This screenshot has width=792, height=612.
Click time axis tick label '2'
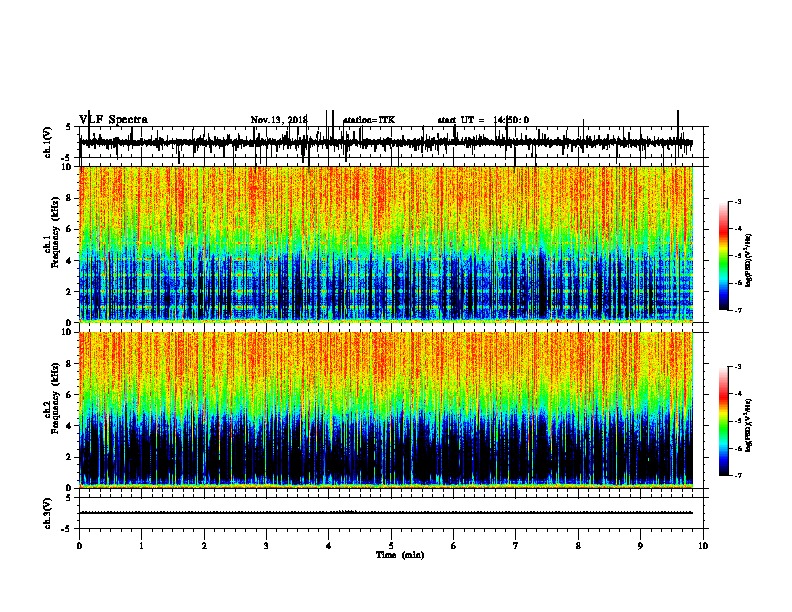point(204,545)
